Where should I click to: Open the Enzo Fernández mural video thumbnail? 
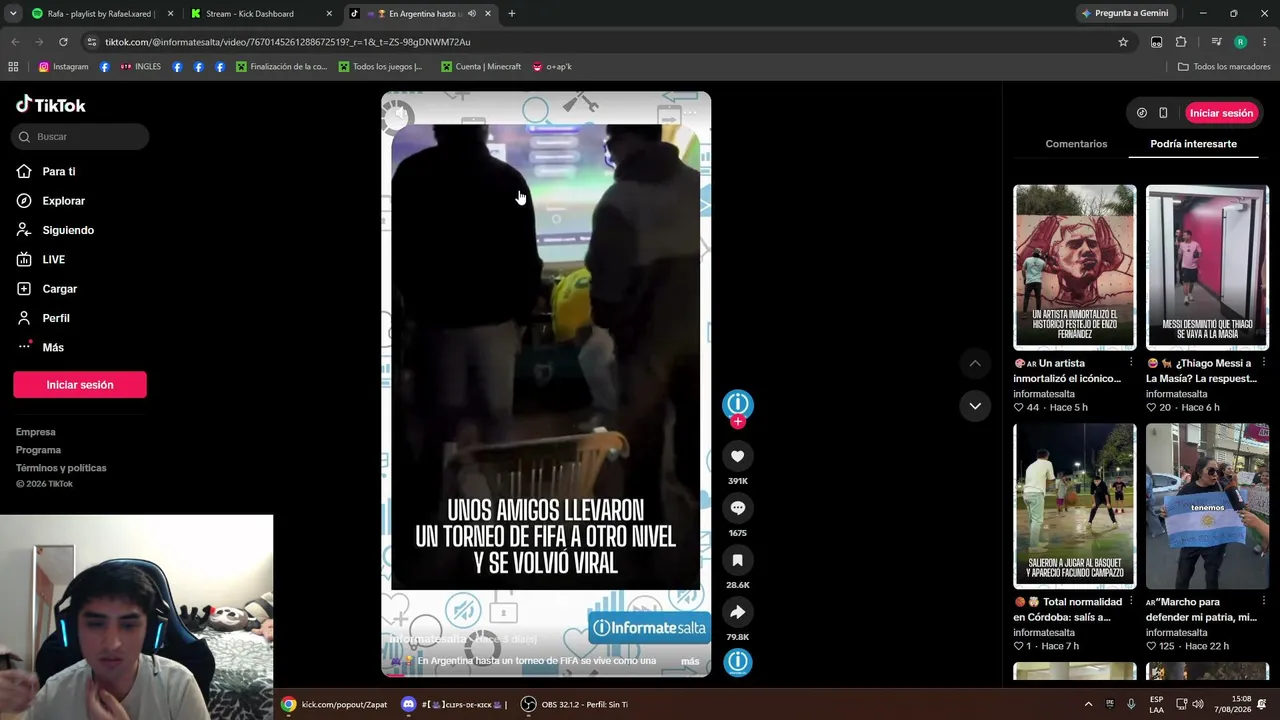coord(1075,267)
